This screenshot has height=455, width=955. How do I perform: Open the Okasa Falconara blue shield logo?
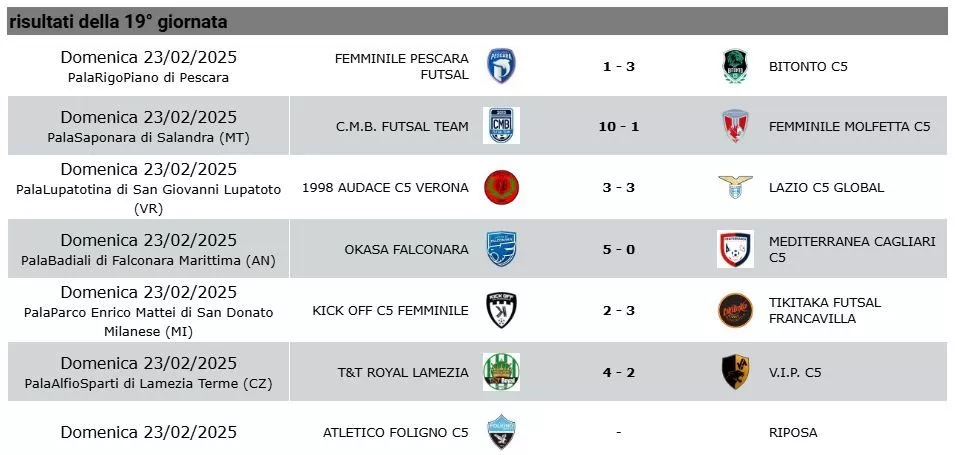click(501, 249)
